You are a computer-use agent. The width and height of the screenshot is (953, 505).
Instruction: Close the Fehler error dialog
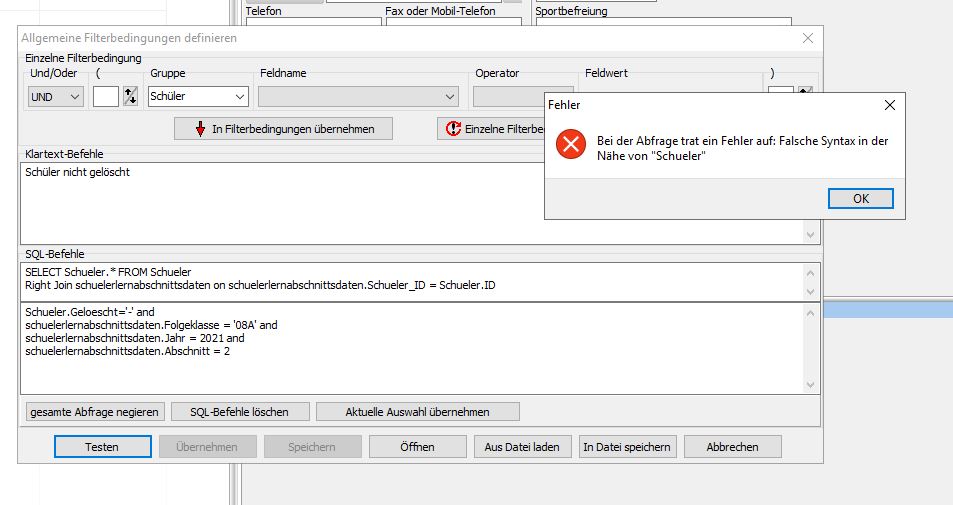890,105
